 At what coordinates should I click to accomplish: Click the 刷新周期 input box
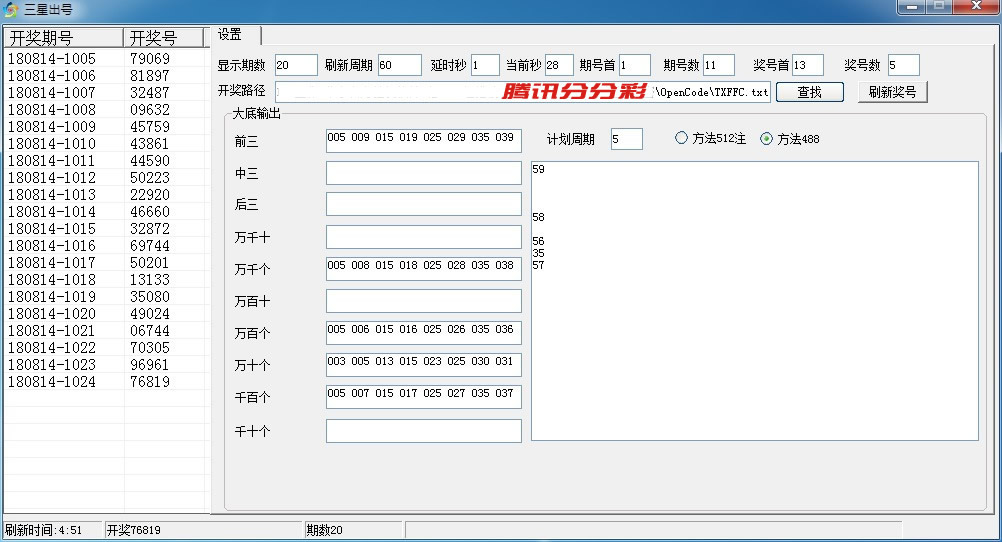(x=399, y=65)
